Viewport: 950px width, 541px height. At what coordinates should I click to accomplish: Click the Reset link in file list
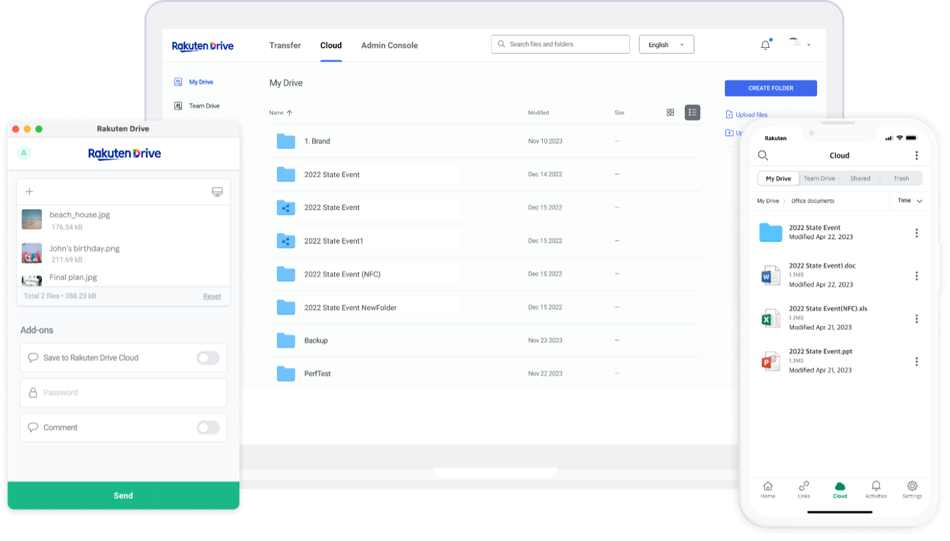(211, 296)
